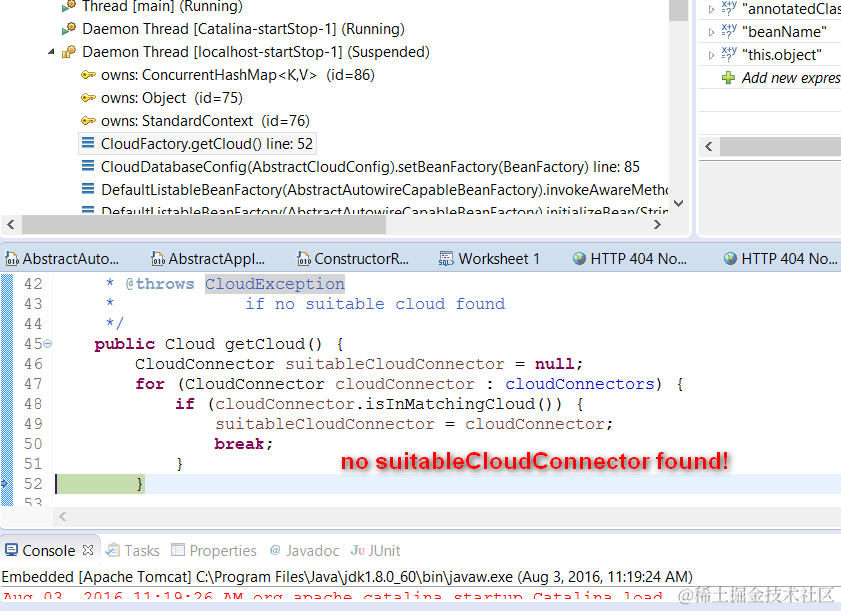The image size is (841, 611).
Task: Open the Tasks view tab
Action: coord(133,551)
